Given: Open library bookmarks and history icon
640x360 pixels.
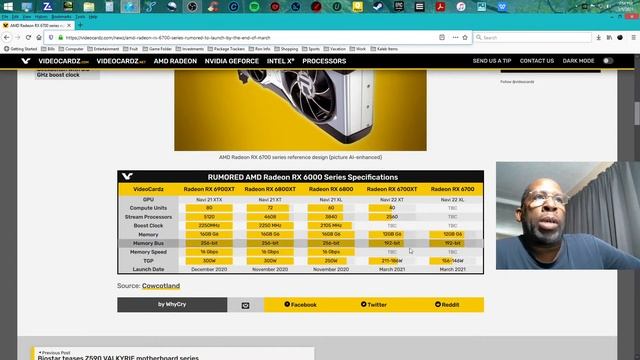Looking at the screenshot, I should 609,38.
